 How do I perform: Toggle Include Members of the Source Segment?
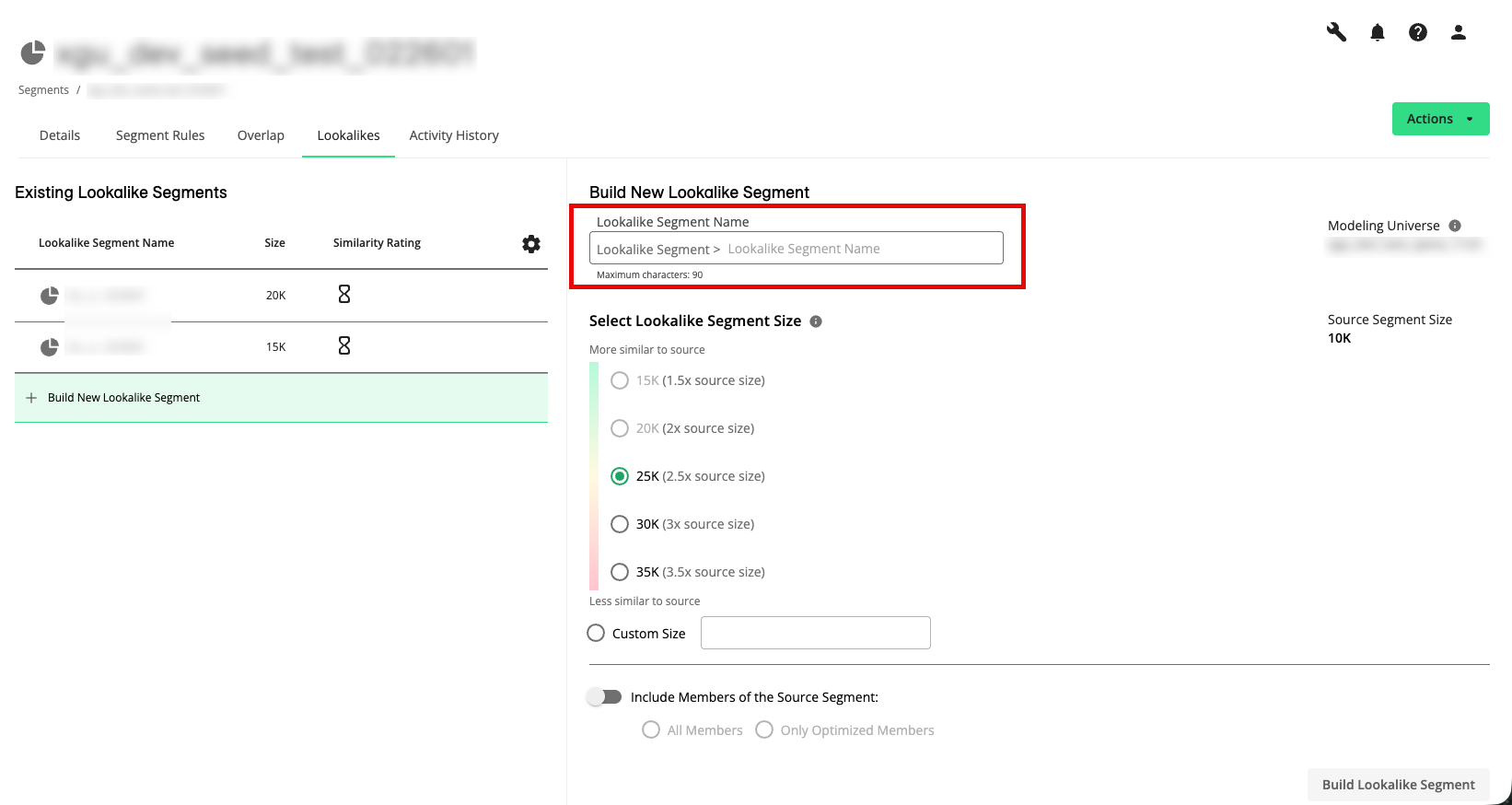pos(605,697)
